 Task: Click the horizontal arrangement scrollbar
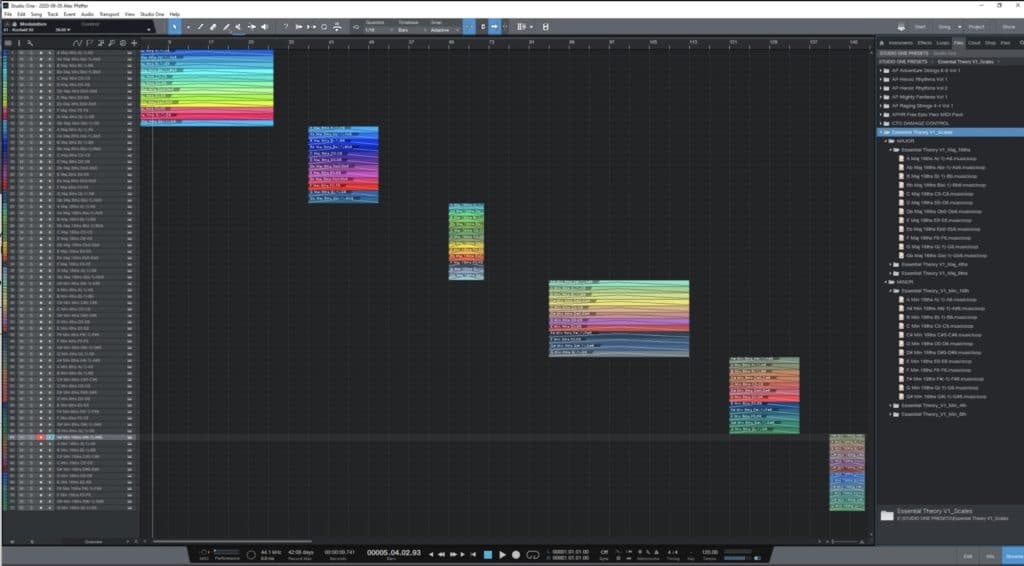click(x=232, y=541)
